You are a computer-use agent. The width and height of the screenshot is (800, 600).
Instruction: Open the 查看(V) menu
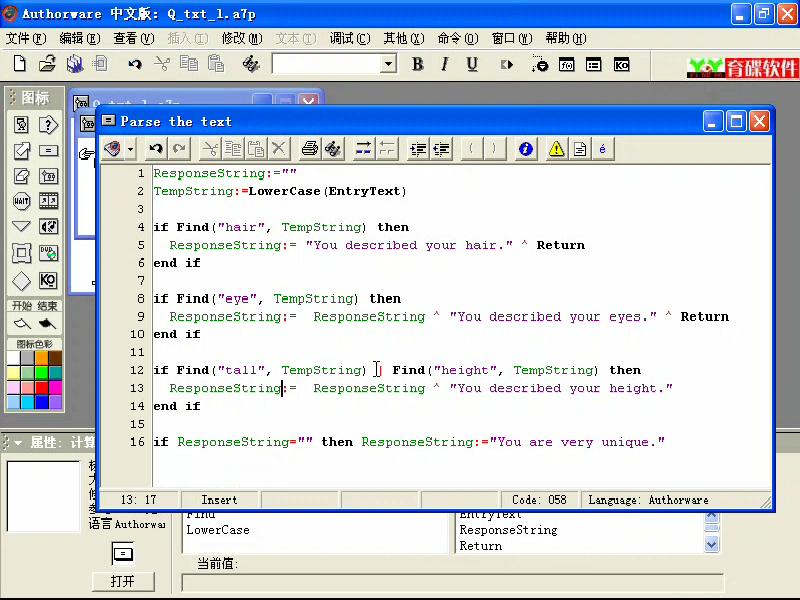(x=134, y=38)
